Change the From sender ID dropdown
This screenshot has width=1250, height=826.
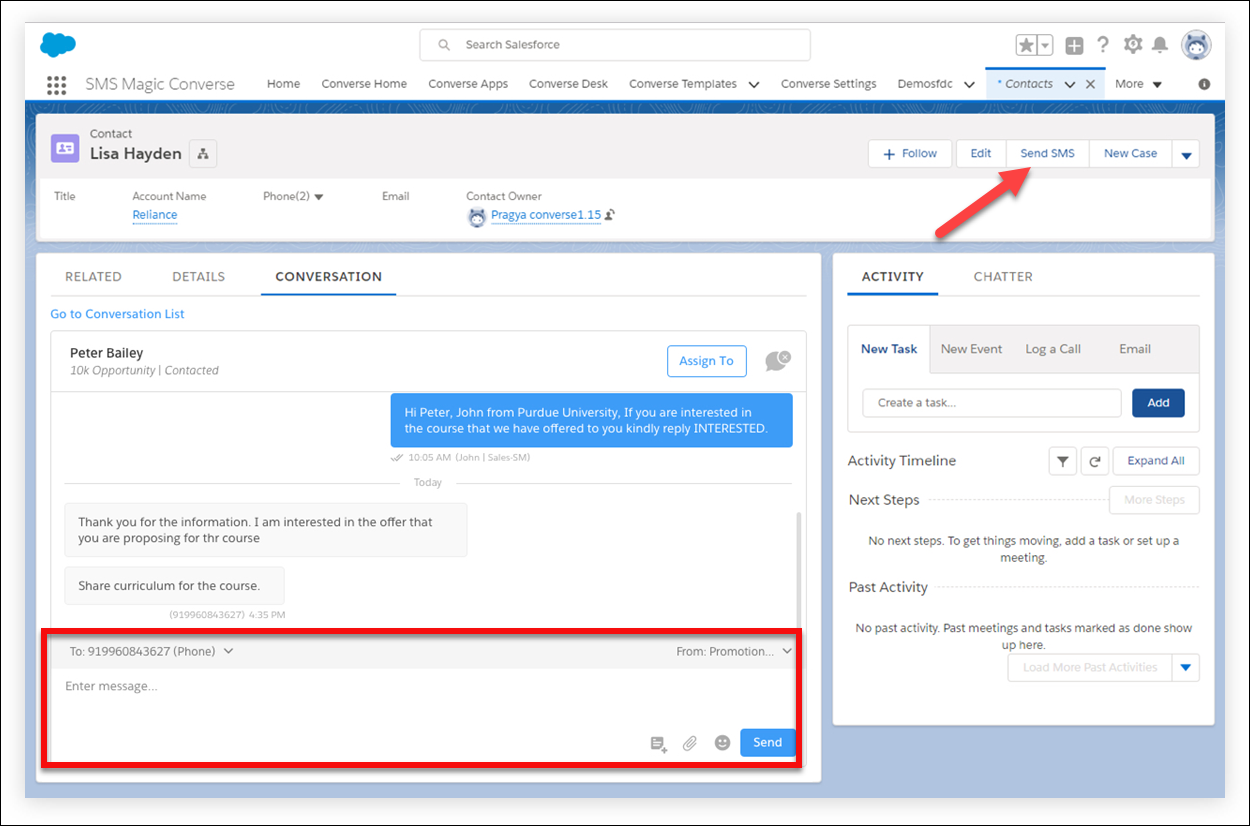point(734,651)
